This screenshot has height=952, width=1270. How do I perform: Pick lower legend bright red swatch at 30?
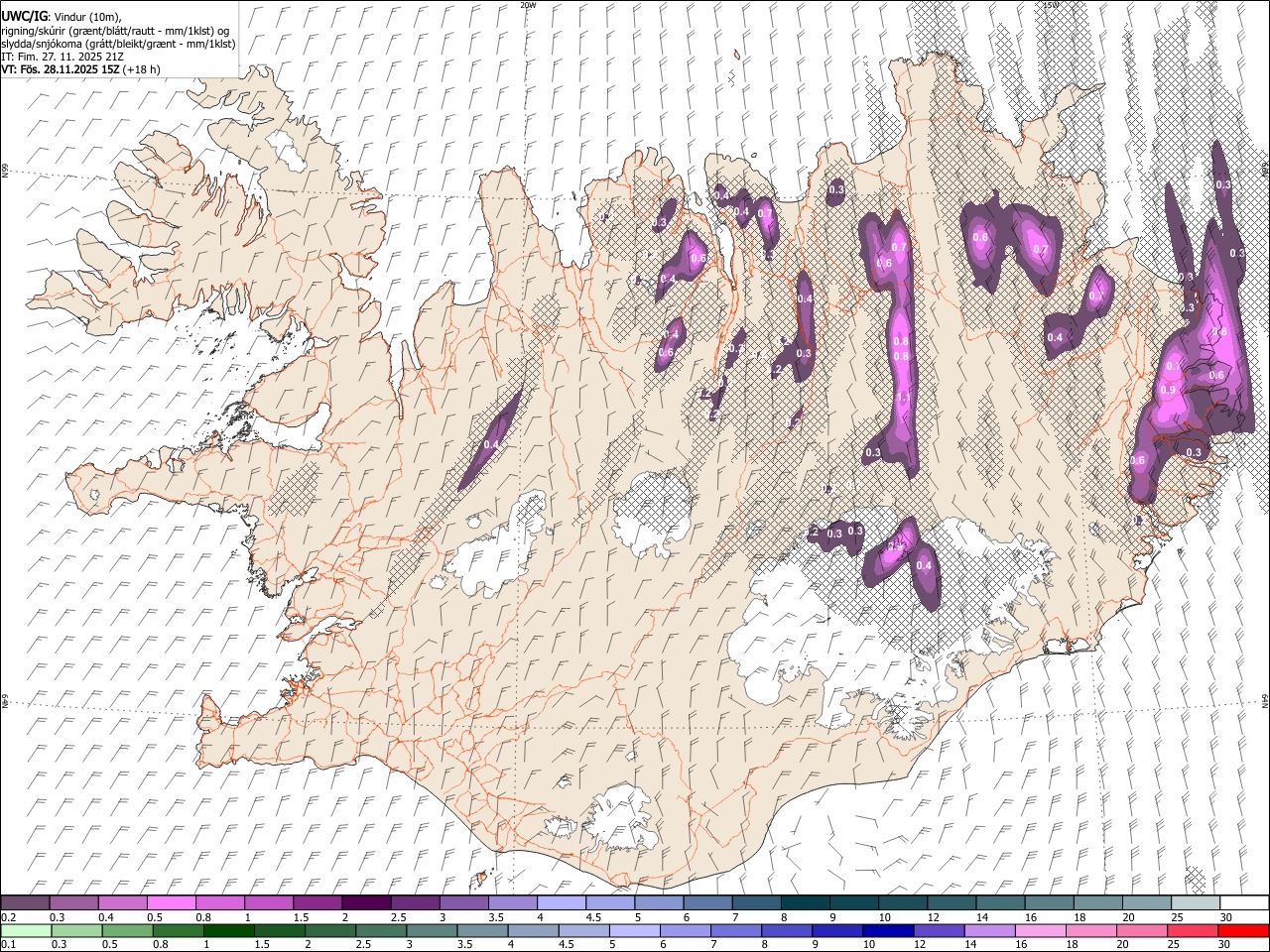click(x=1242, y=930)
